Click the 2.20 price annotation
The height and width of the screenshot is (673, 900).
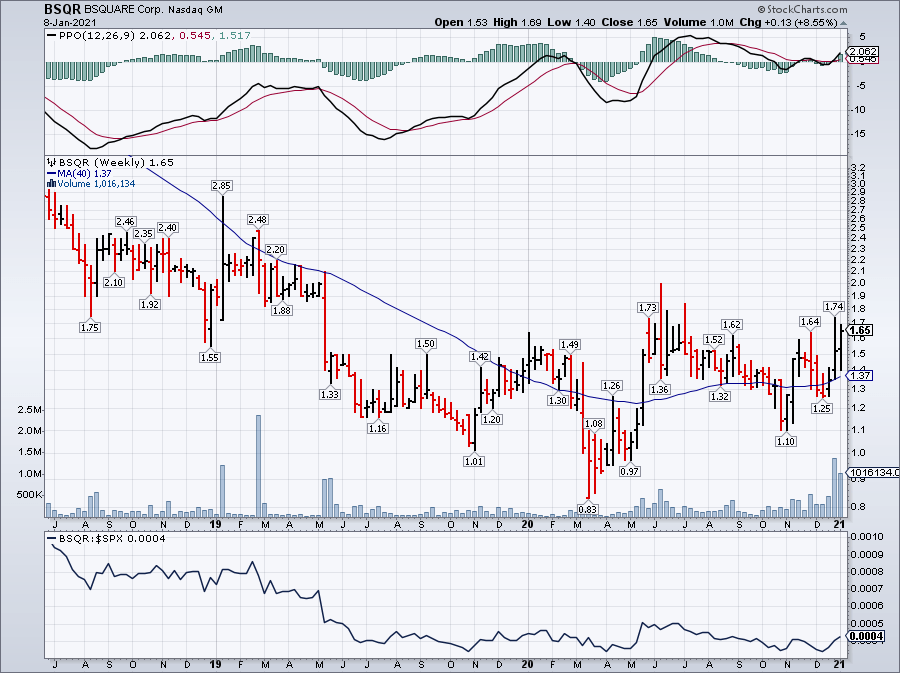(x=276, y=250)
